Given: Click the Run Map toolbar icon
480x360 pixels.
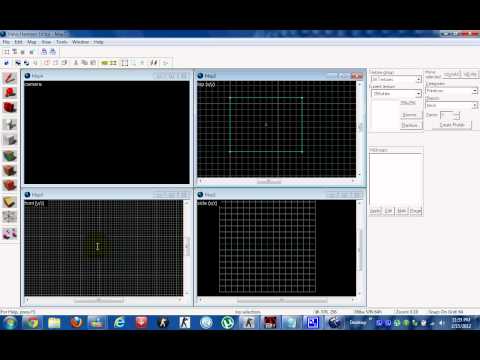Looking at the screenshot, I should [x=165, y=63].
